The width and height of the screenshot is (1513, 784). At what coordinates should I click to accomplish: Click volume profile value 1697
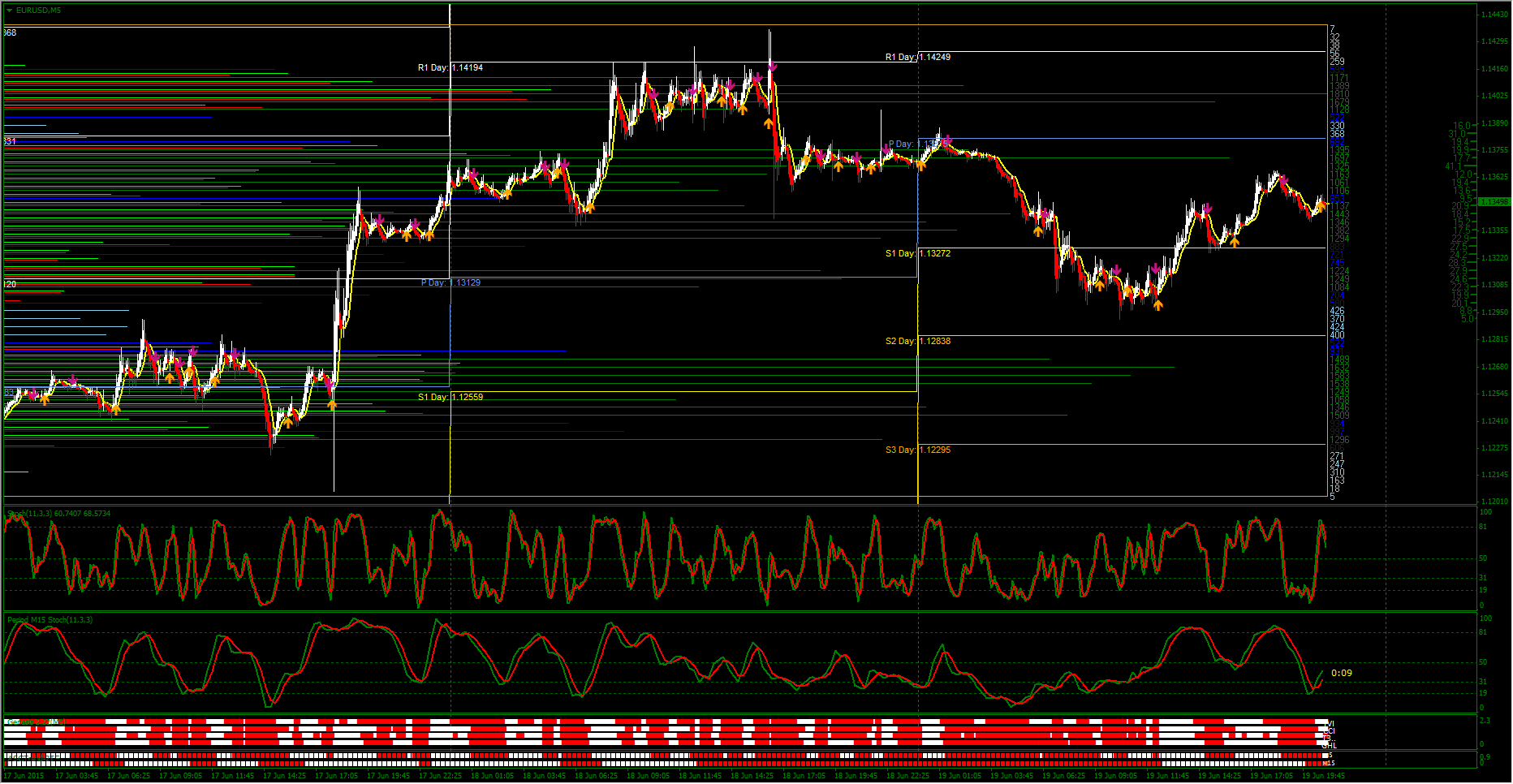tap(1339, 159)
